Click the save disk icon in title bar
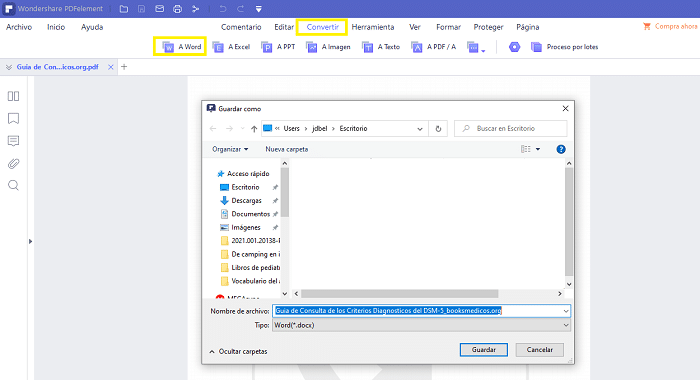Screen dimensions: 700x380 click(142, 9)
